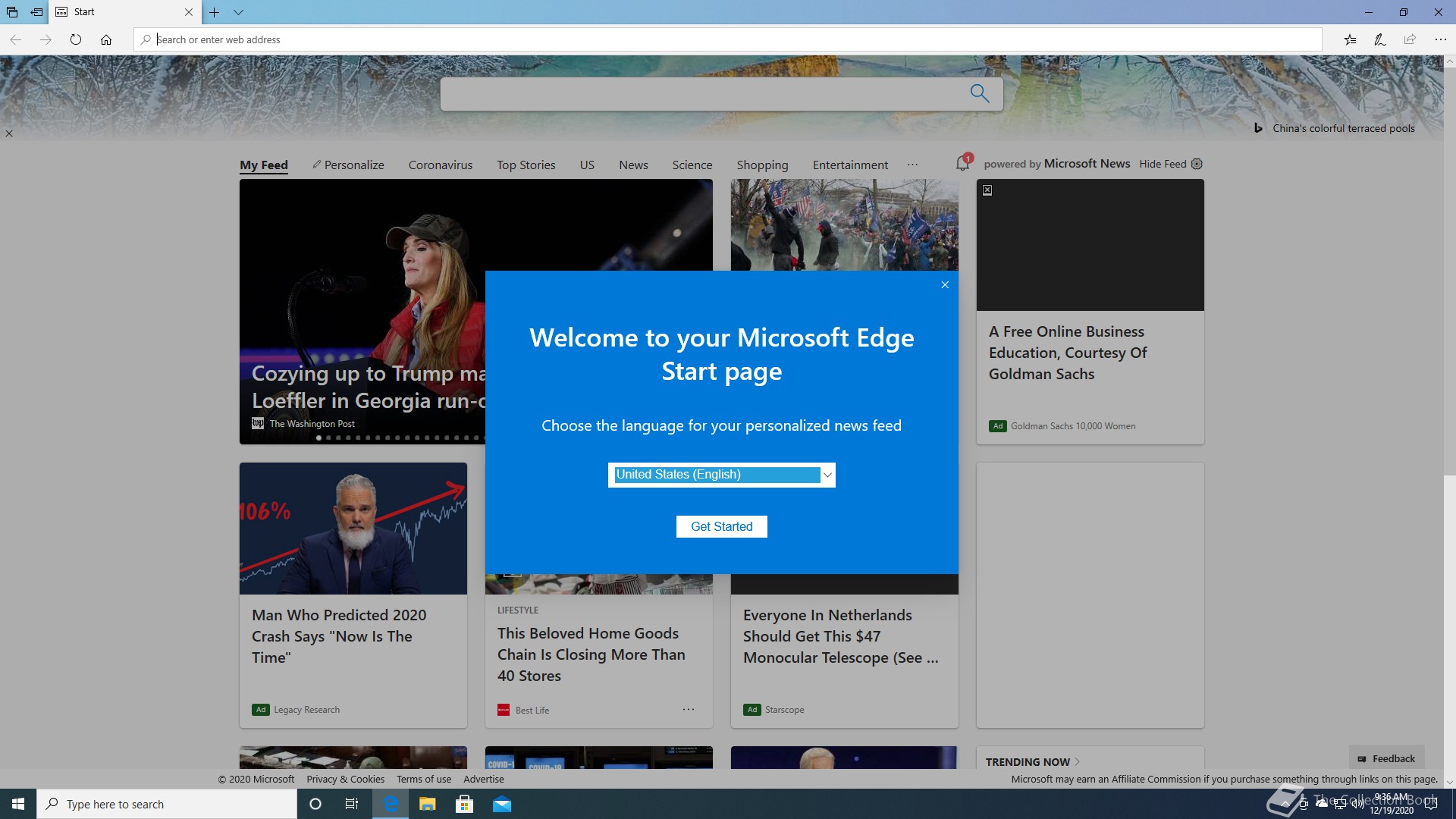Click the Hide Feed link
The height and width of the screenshot is (819, 1456).
tap(1163, 164)
